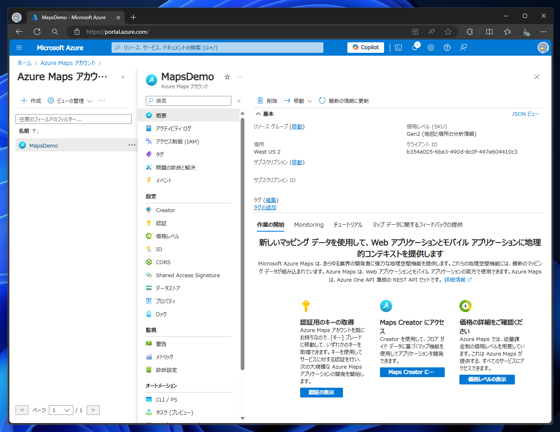
Task: Close the MapsDemo blade
Action: click(536, 77)
